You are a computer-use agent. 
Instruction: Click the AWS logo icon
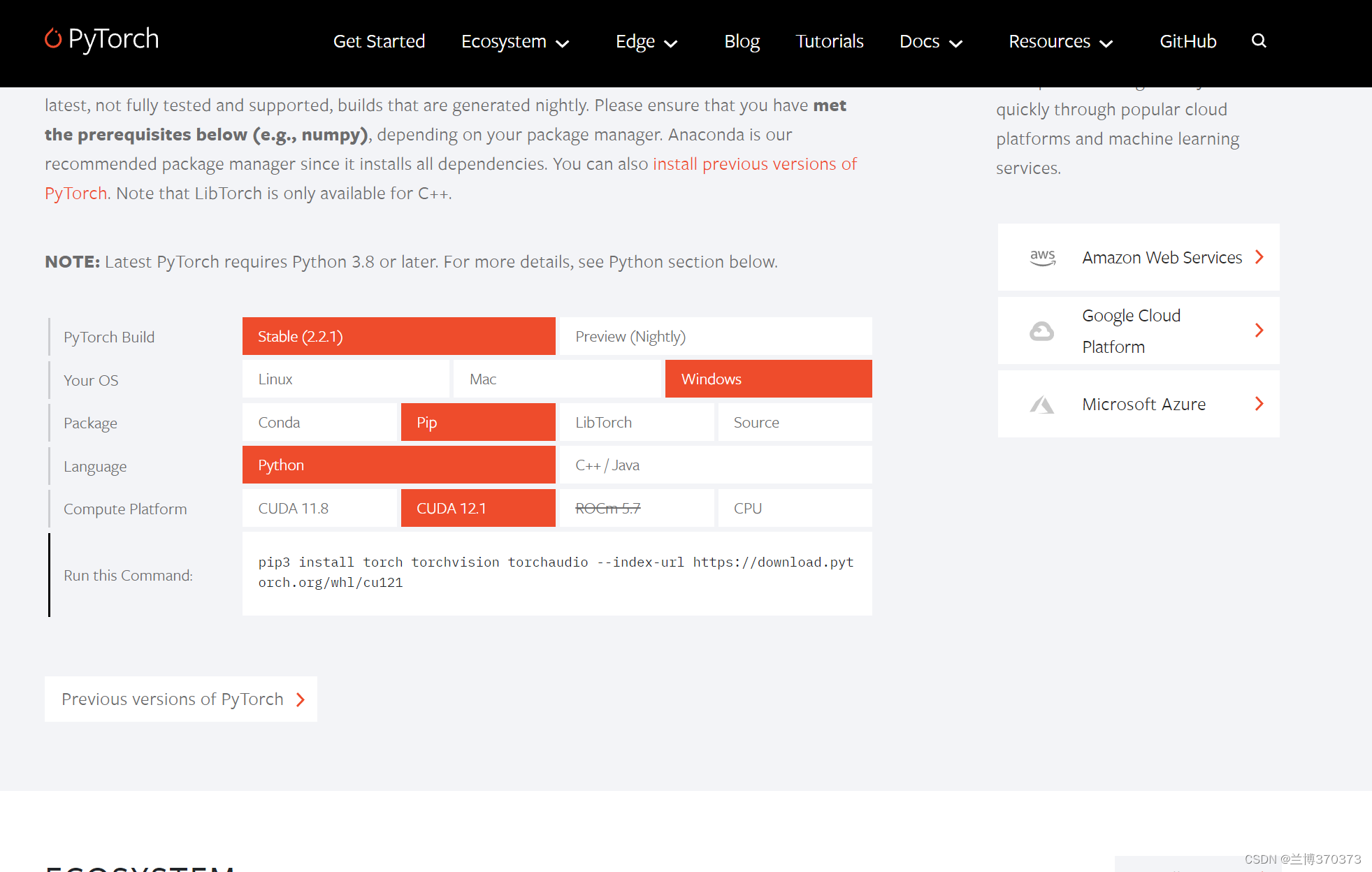point(1042,257)
